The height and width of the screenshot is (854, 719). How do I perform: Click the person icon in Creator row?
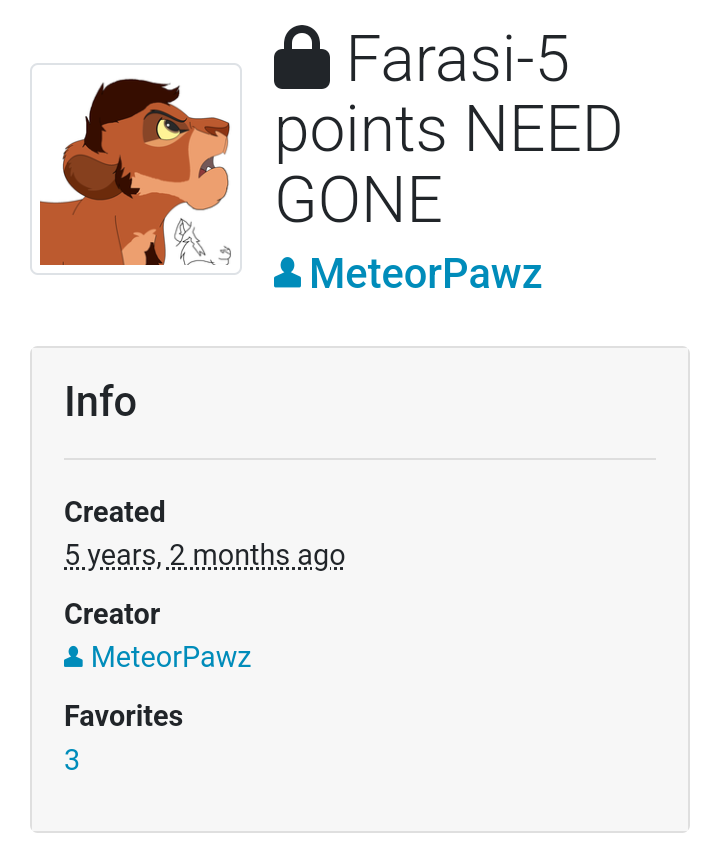pyautogui.click(x=74, y=657)
